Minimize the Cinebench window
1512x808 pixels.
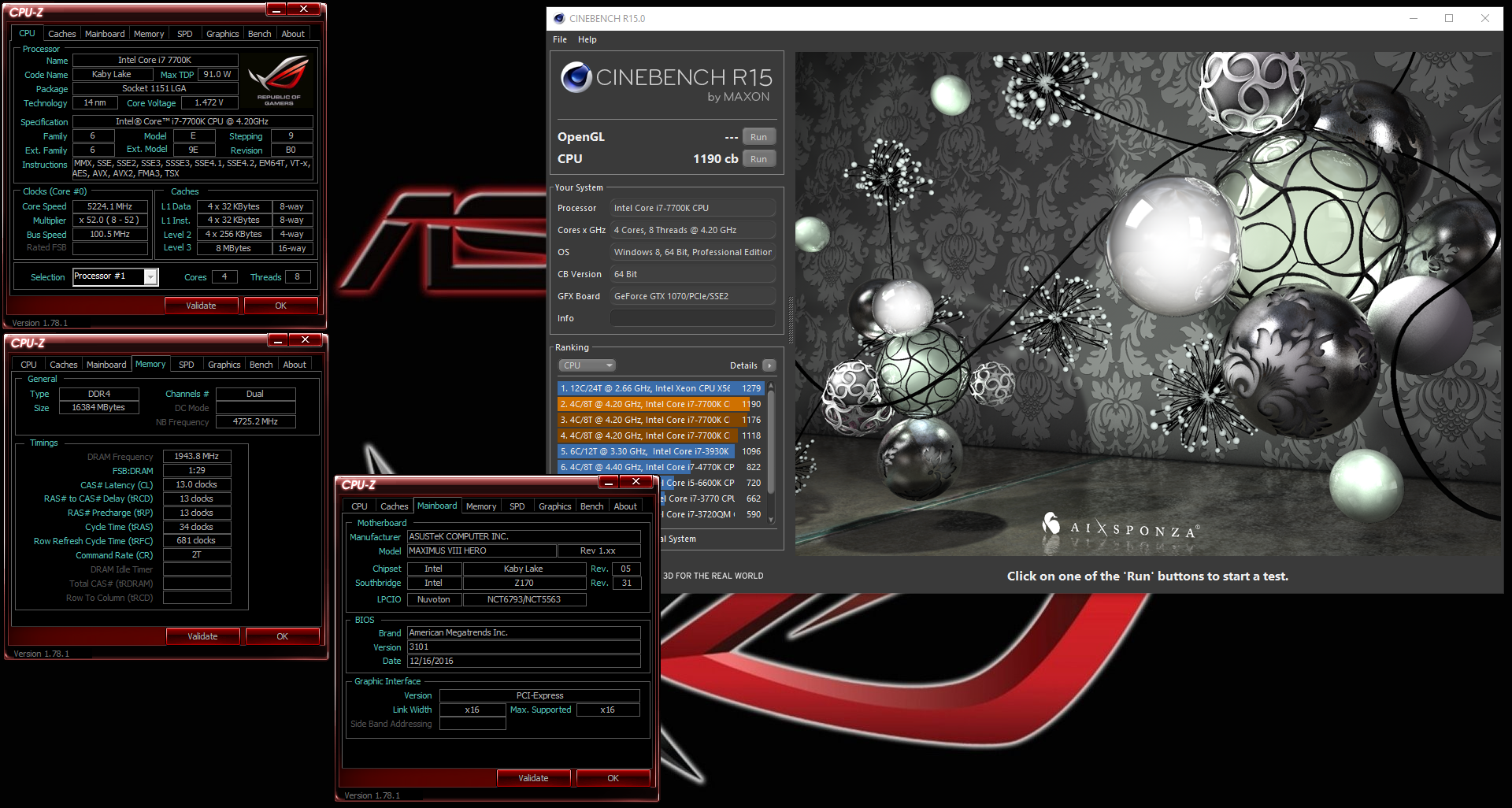point(1414,18)
